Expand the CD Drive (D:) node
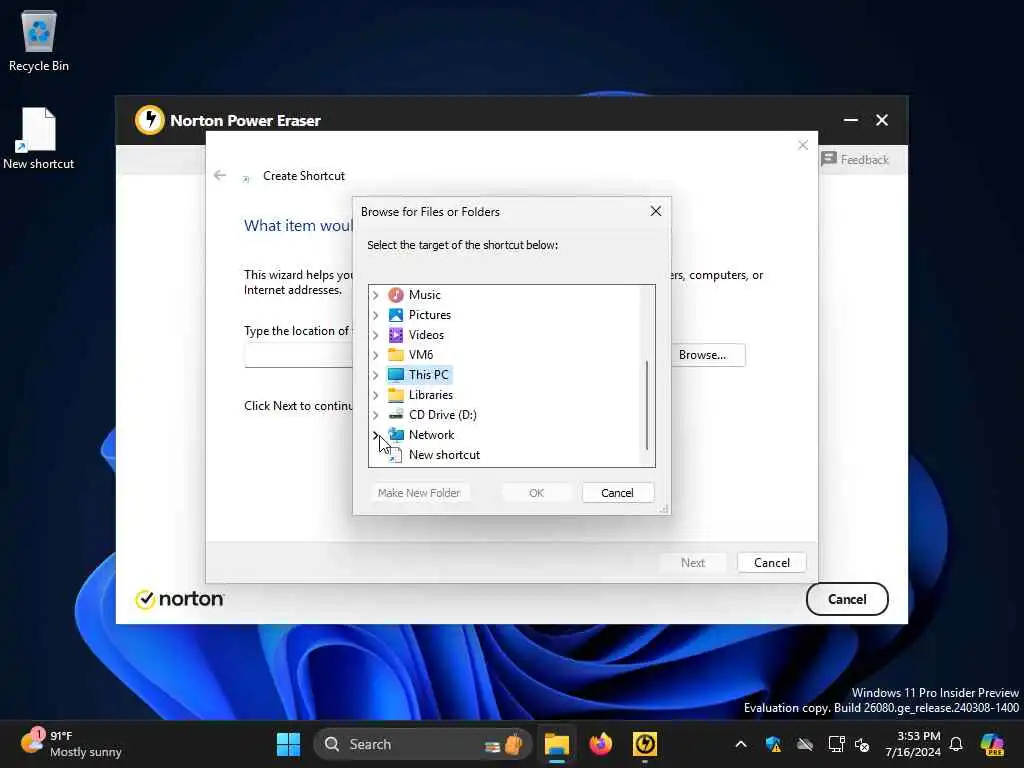Viewport: 1024px width, 768px height. pyautogui.click(x=376, y=415)
